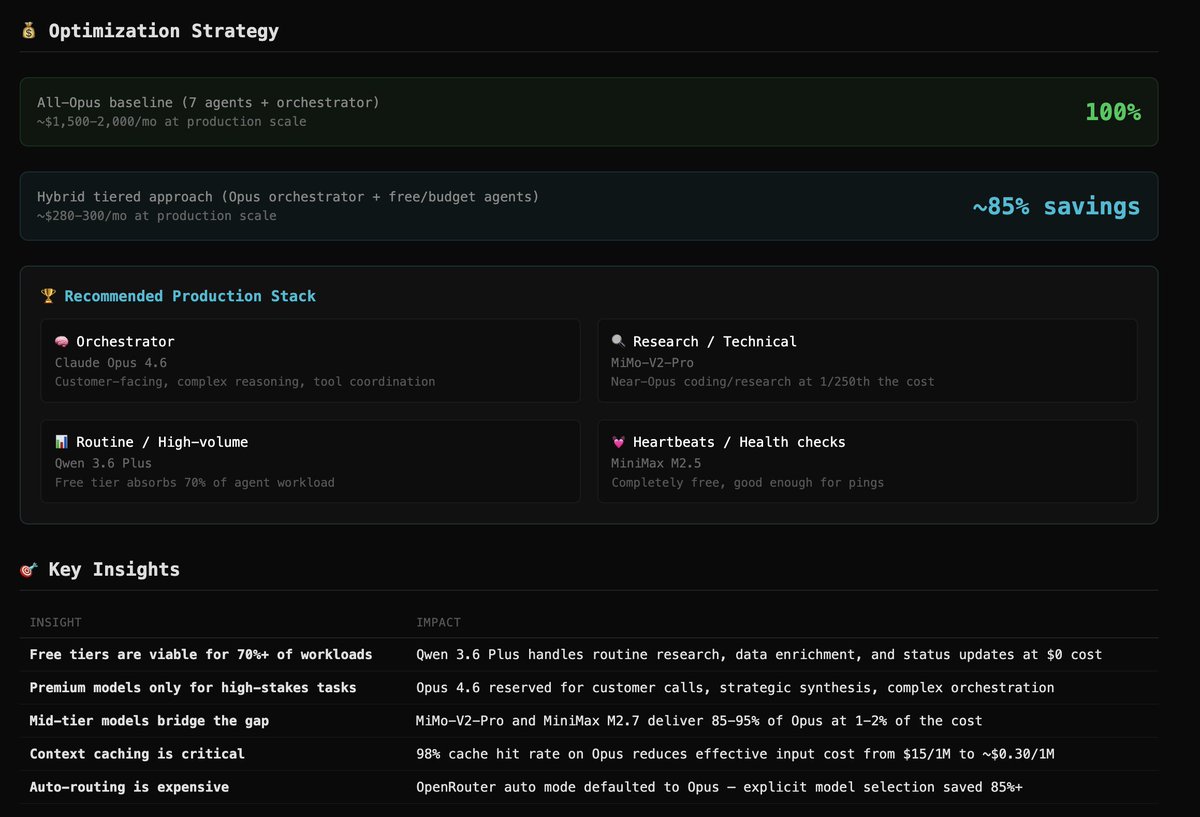Click the magnifier icon on Research / Technical card
The width and height of the screenshot is (1200, 817).
[619, 342]
